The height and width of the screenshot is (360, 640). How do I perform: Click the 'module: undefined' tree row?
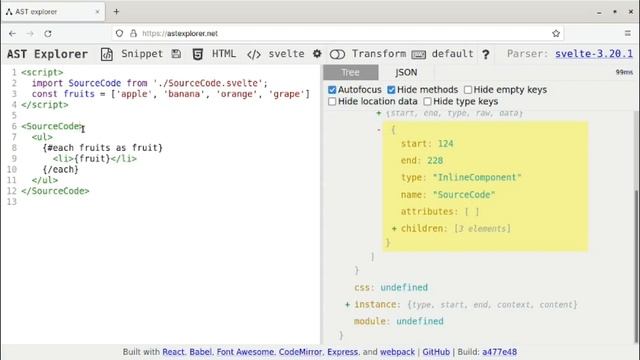tap(399, 321)
